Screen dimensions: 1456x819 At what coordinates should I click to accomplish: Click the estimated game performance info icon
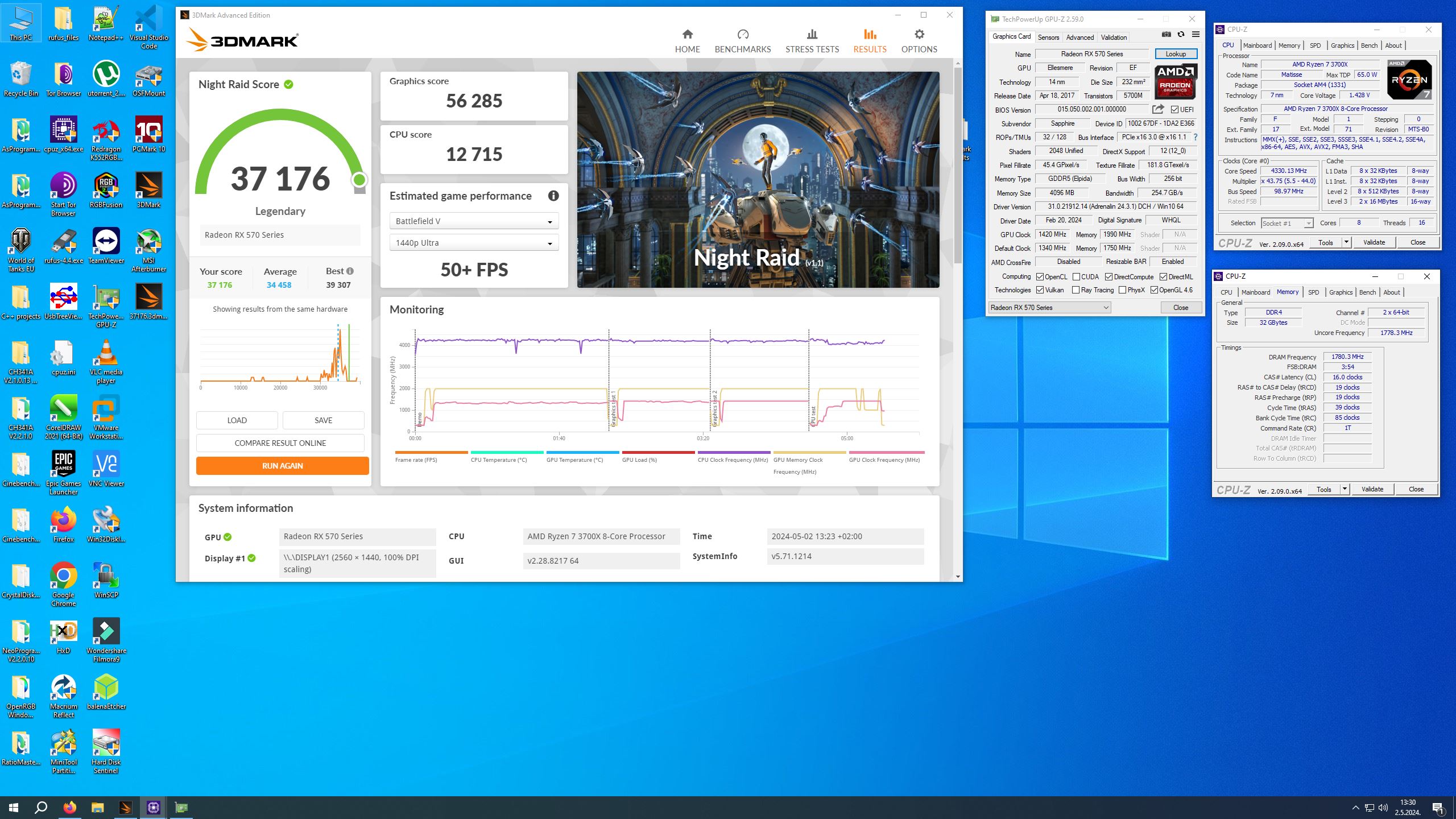click(x=553, y=196)
